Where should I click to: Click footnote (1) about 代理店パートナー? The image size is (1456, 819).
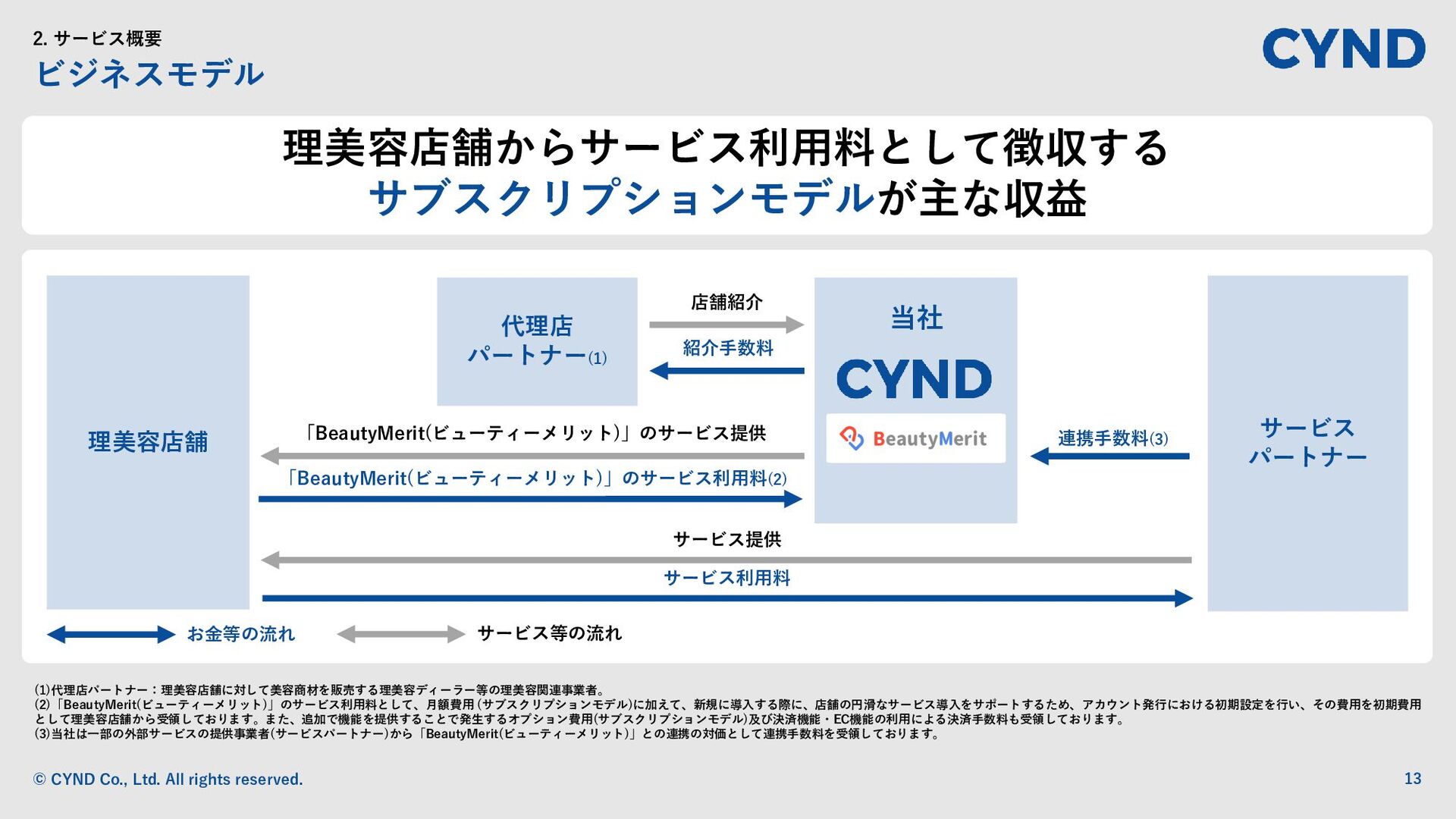pyautogui.click(x=320, y=690)
